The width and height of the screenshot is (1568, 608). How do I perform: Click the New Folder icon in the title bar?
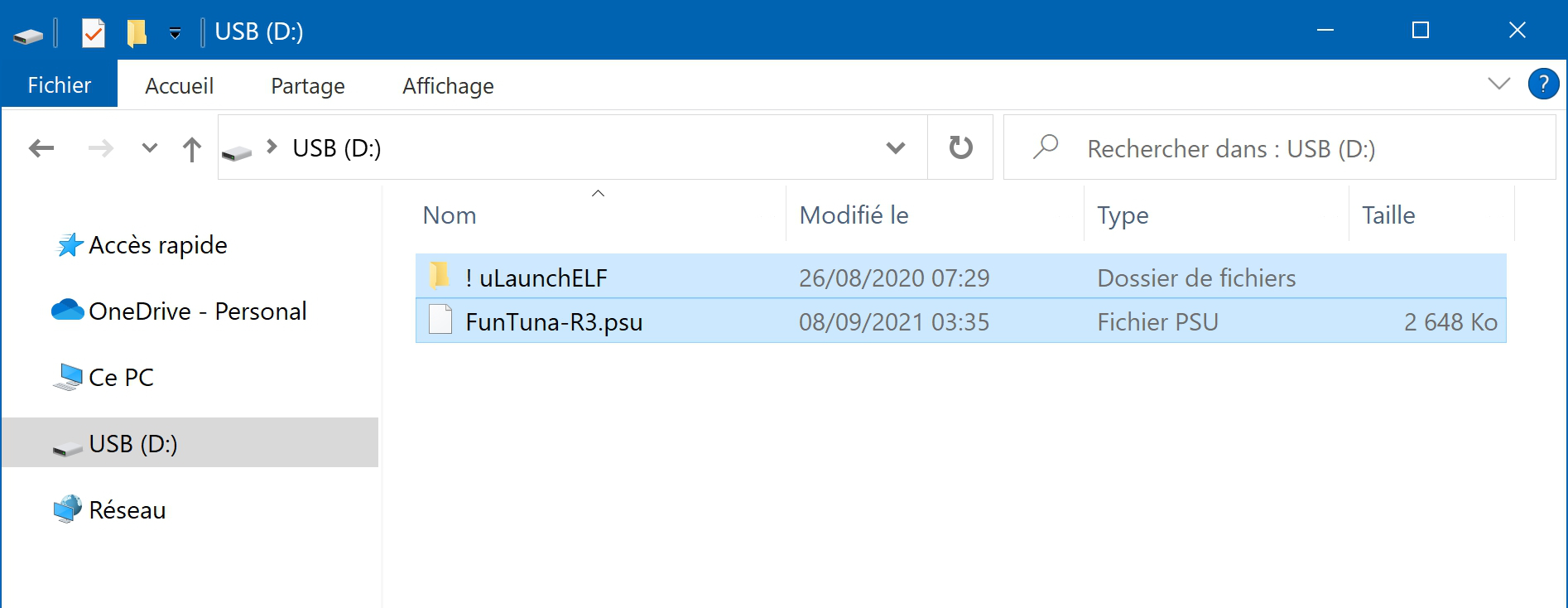tap(137, 32)
